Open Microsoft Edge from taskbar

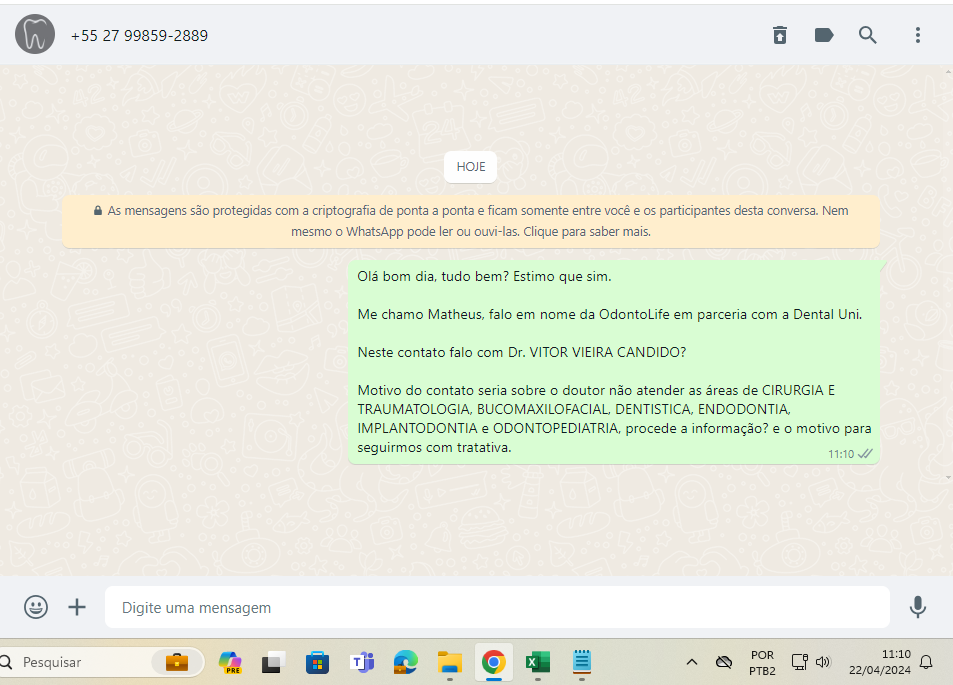coord(405,662)
